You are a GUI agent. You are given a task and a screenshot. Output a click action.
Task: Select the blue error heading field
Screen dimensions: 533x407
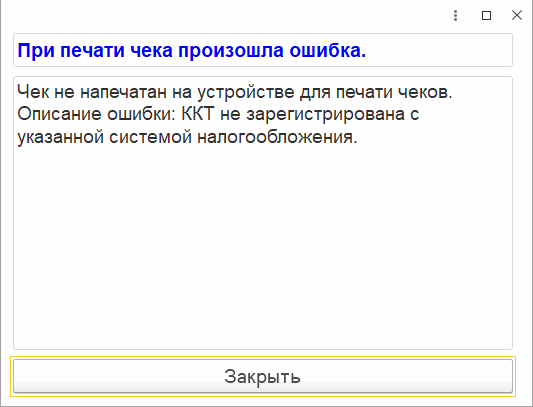point(263,50)
